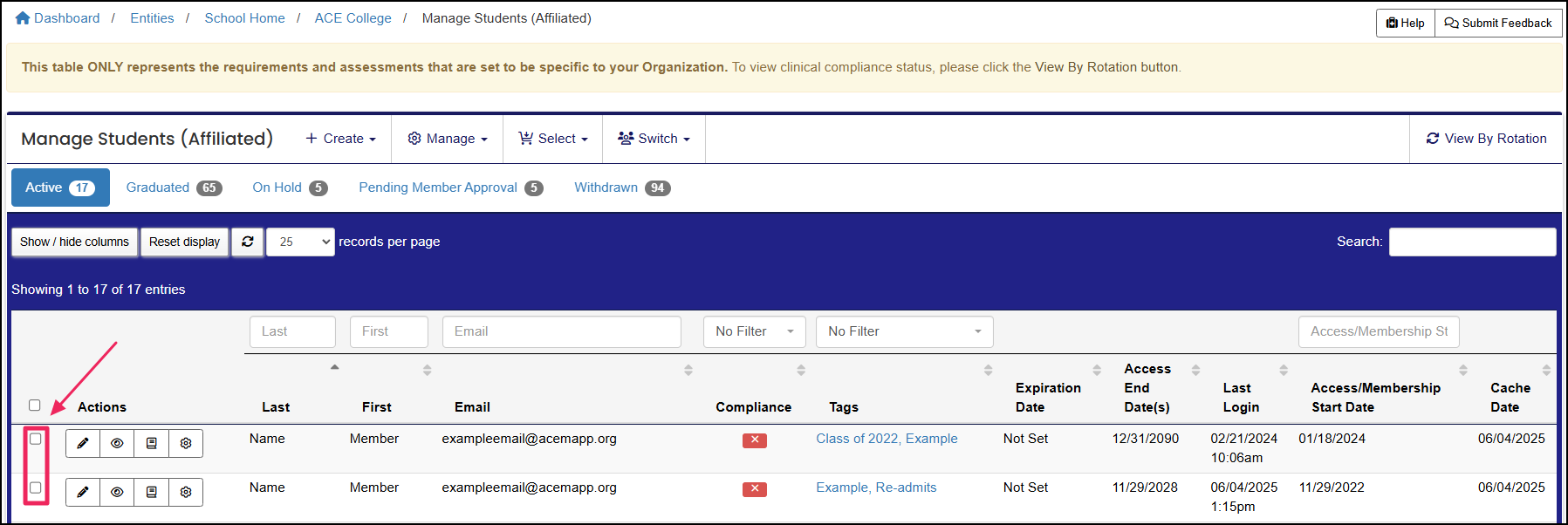Screen dimensions: 1568x525
Task: Click document icon in second student row
Action: pos(152,492)
